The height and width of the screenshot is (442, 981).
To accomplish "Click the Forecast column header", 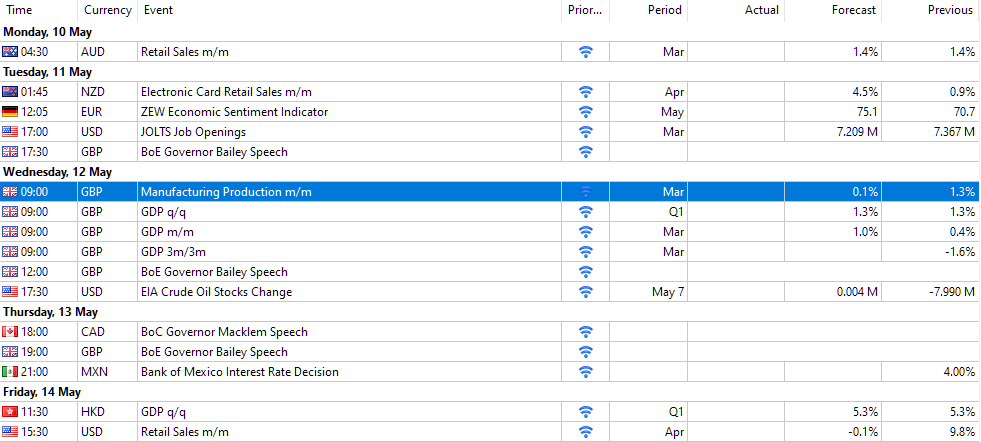I will [x=853, y=10].
